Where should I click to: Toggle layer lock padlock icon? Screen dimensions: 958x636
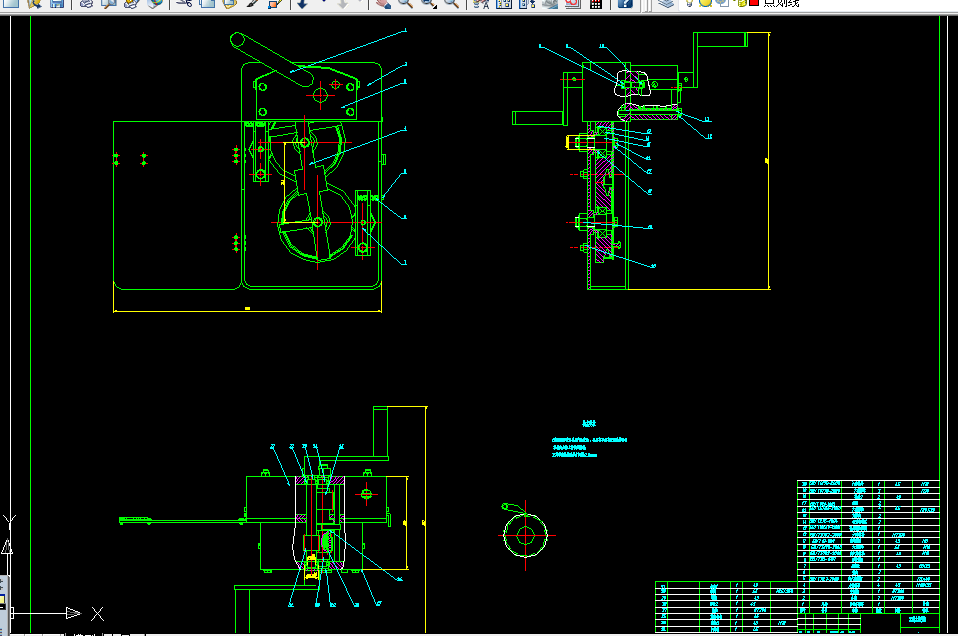click(x=741, y=2)
